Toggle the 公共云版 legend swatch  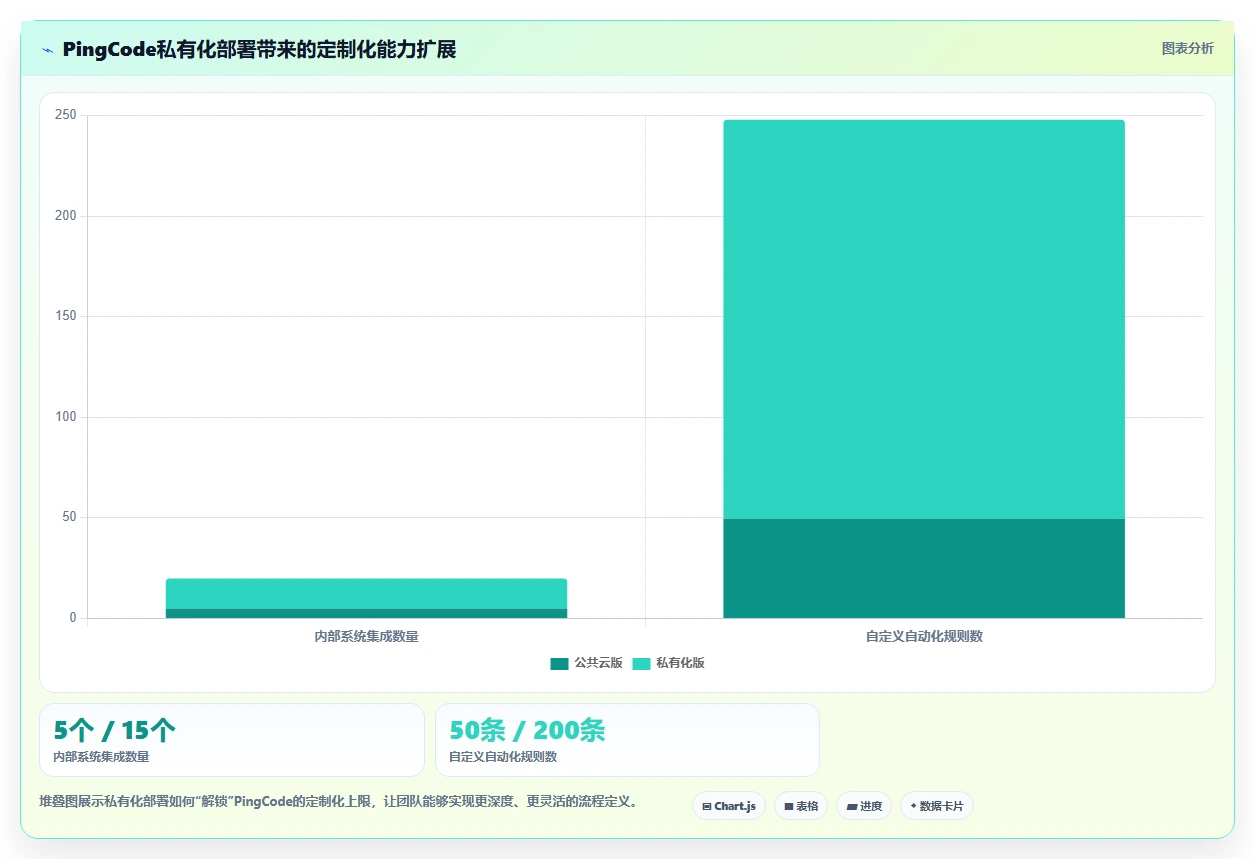(x=559, y=664)
